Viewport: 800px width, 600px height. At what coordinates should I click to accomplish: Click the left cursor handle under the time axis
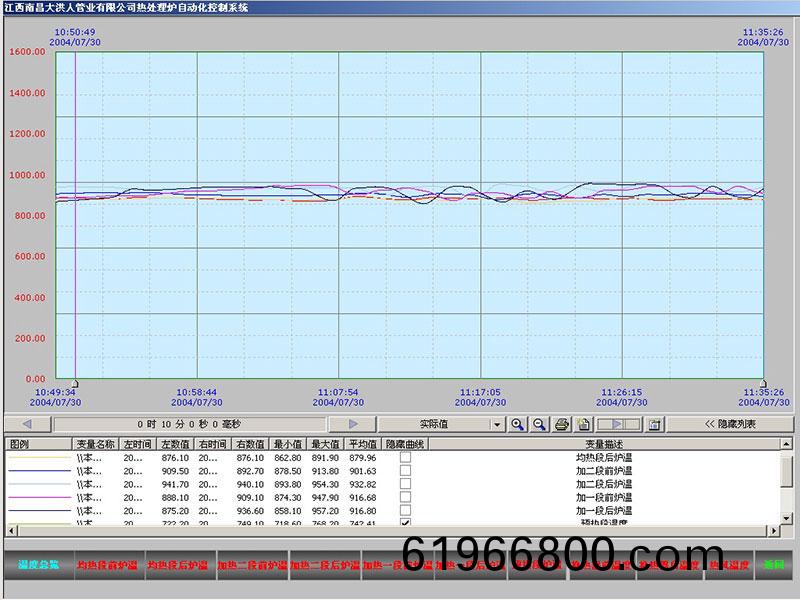pyautogui.click(x=75, y=383)
